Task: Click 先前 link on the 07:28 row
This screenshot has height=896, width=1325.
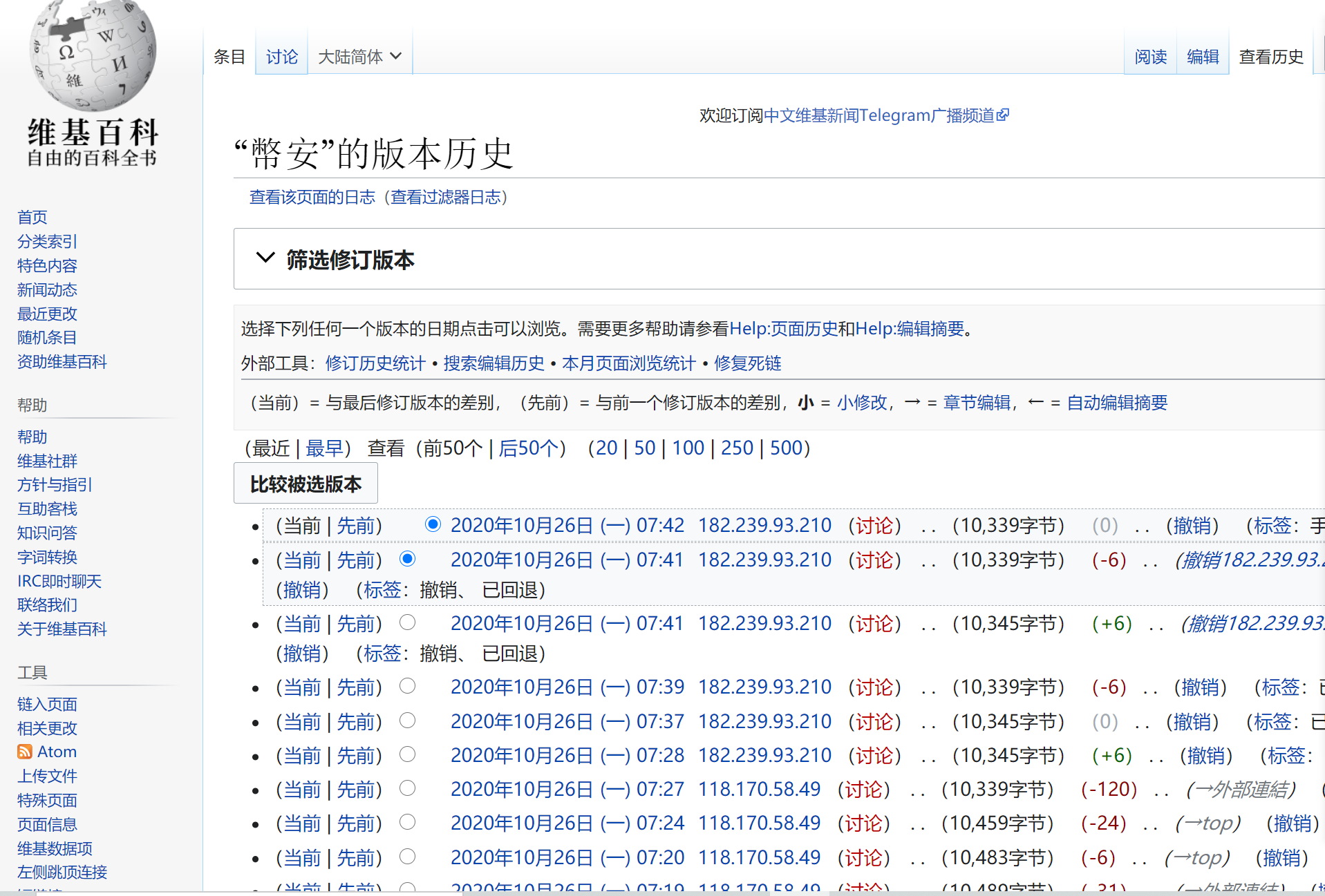Action: point(355,755)
